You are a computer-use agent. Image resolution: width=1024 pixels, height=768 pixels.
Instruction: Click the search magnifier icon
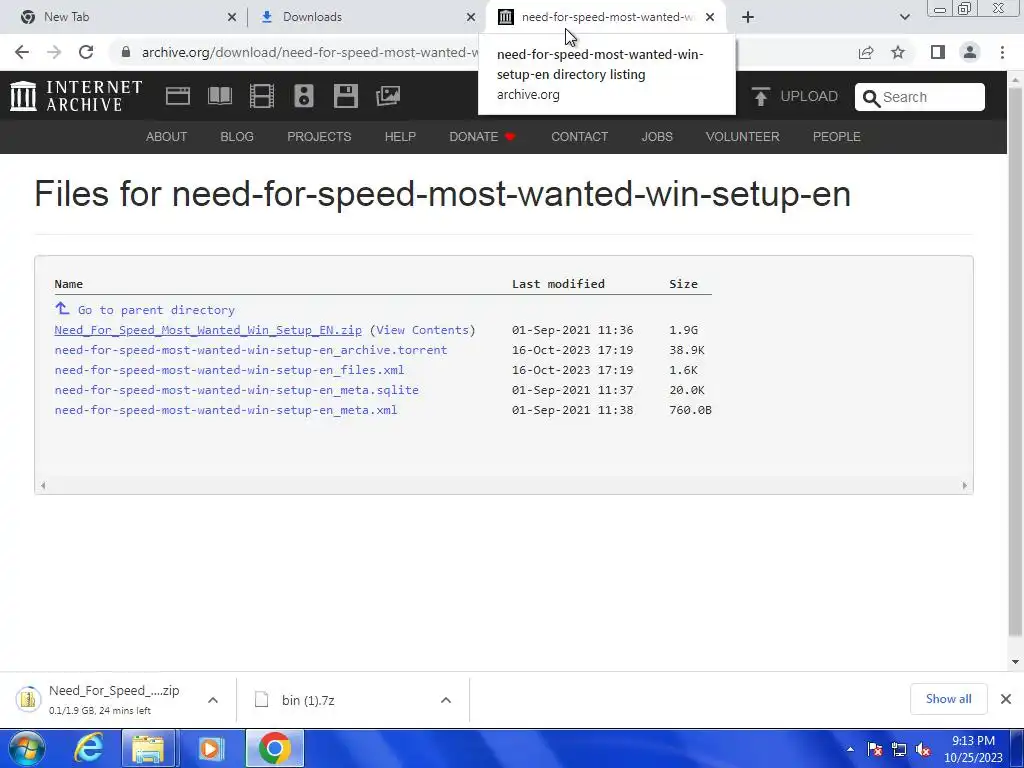[x=871, y=98]
